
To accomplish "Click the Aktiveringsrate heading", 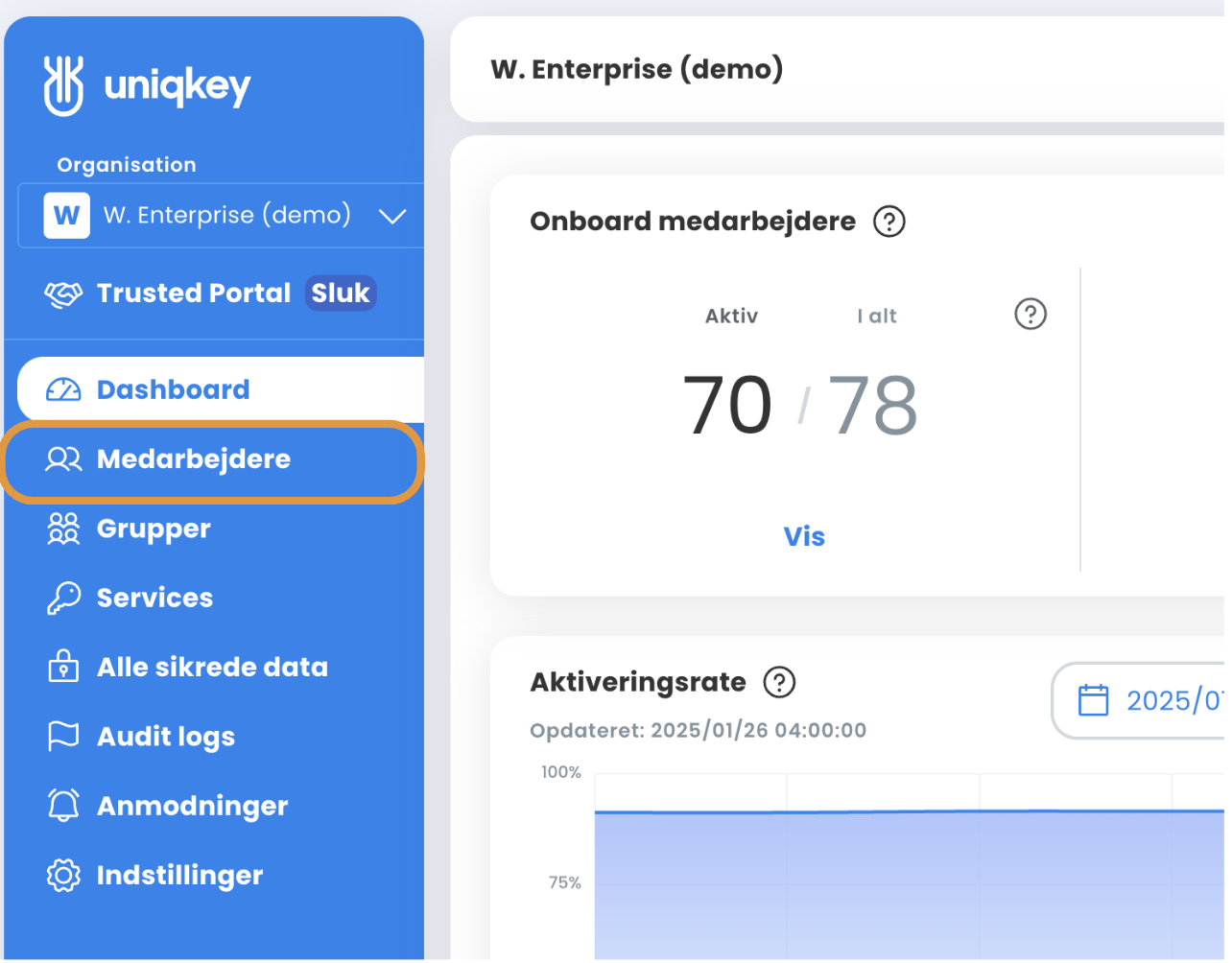I will point(638,683).
